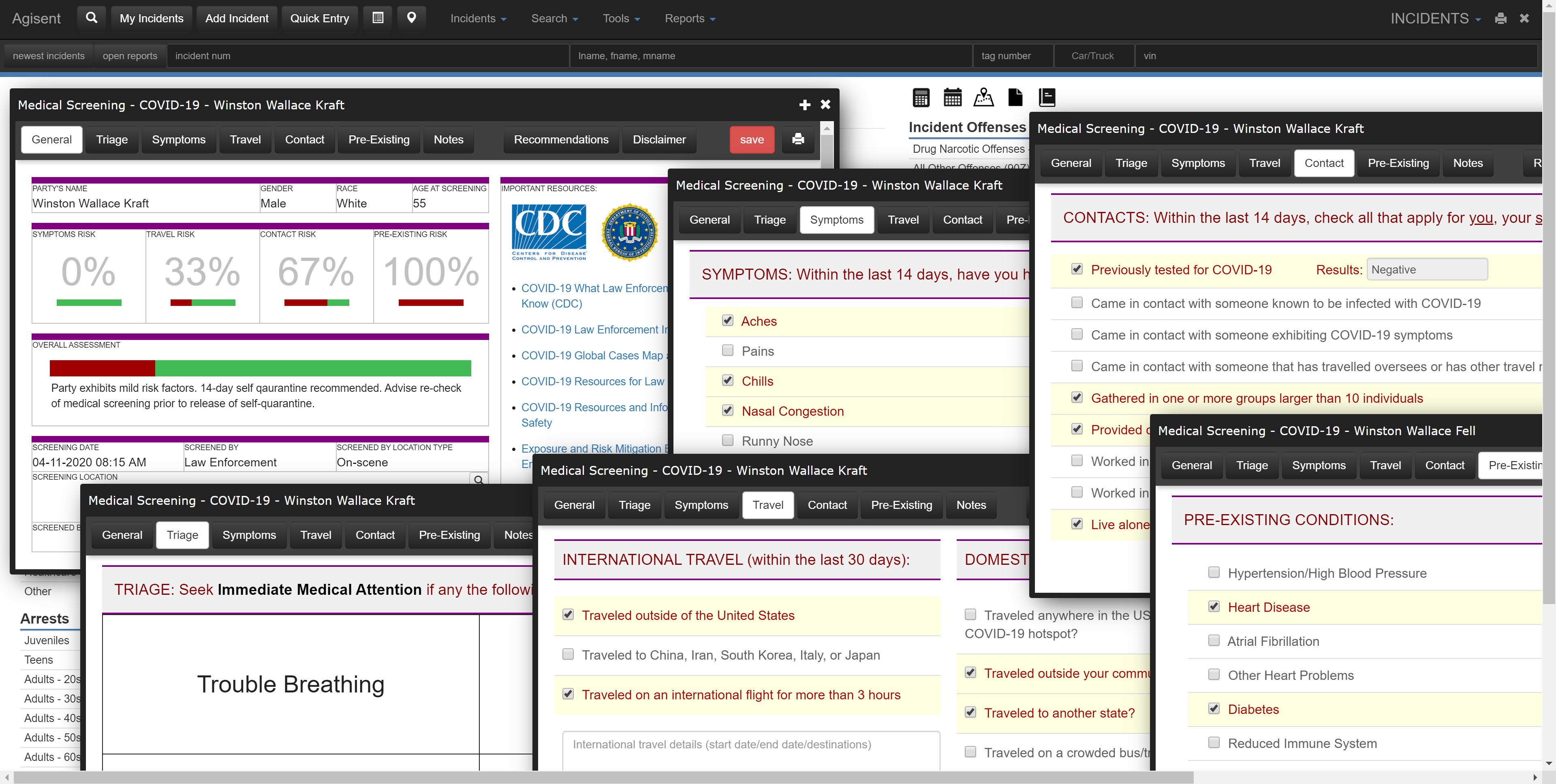Screen dimensions: 1556x784
Task: Toggle Traveled to China, Iran, South Korea checkbox
Action: coord(568,655)
